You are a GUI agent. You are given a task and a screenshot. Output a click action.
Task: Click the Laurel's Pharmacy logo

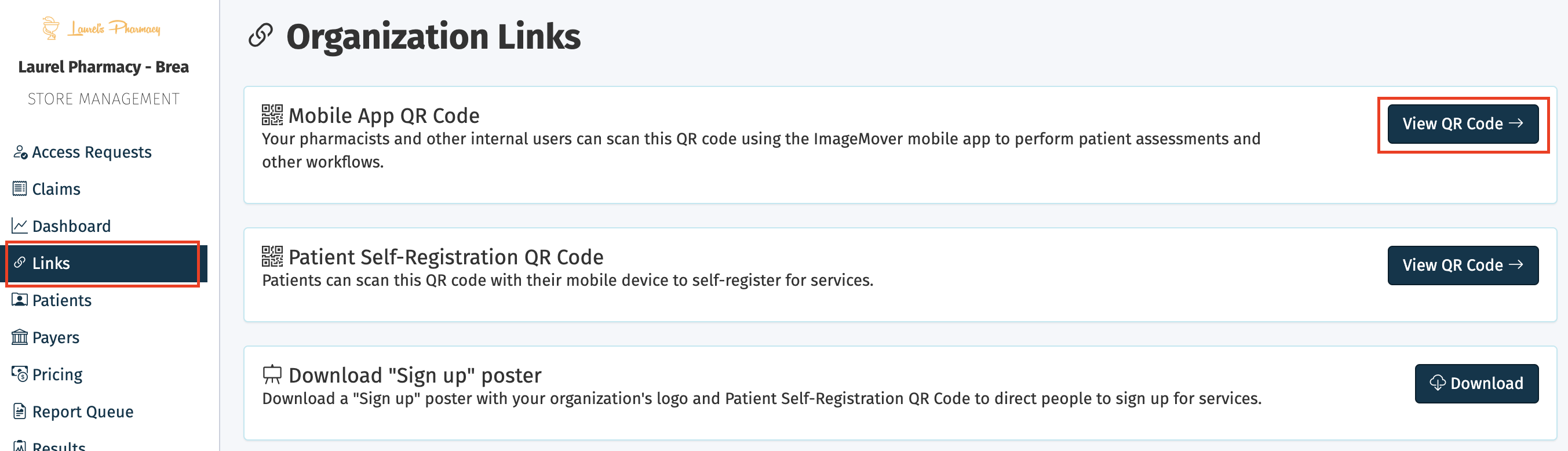[x=101, y=28]
